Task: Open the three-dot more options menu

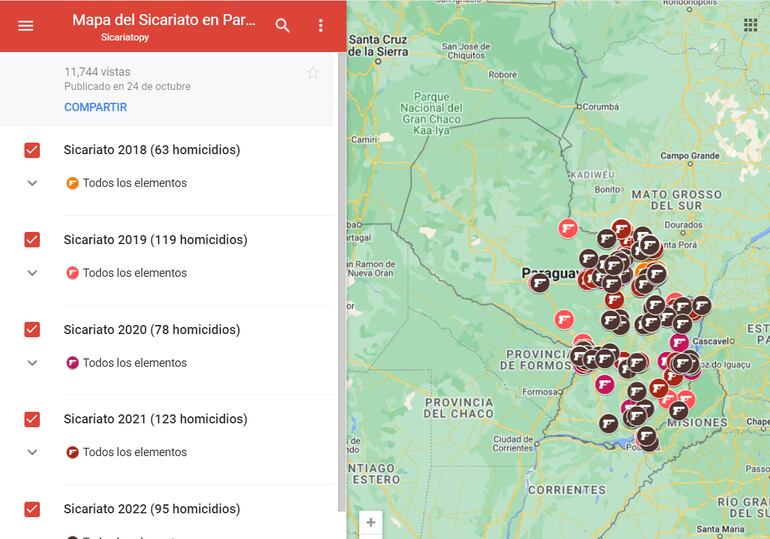Action: point(321,26)
